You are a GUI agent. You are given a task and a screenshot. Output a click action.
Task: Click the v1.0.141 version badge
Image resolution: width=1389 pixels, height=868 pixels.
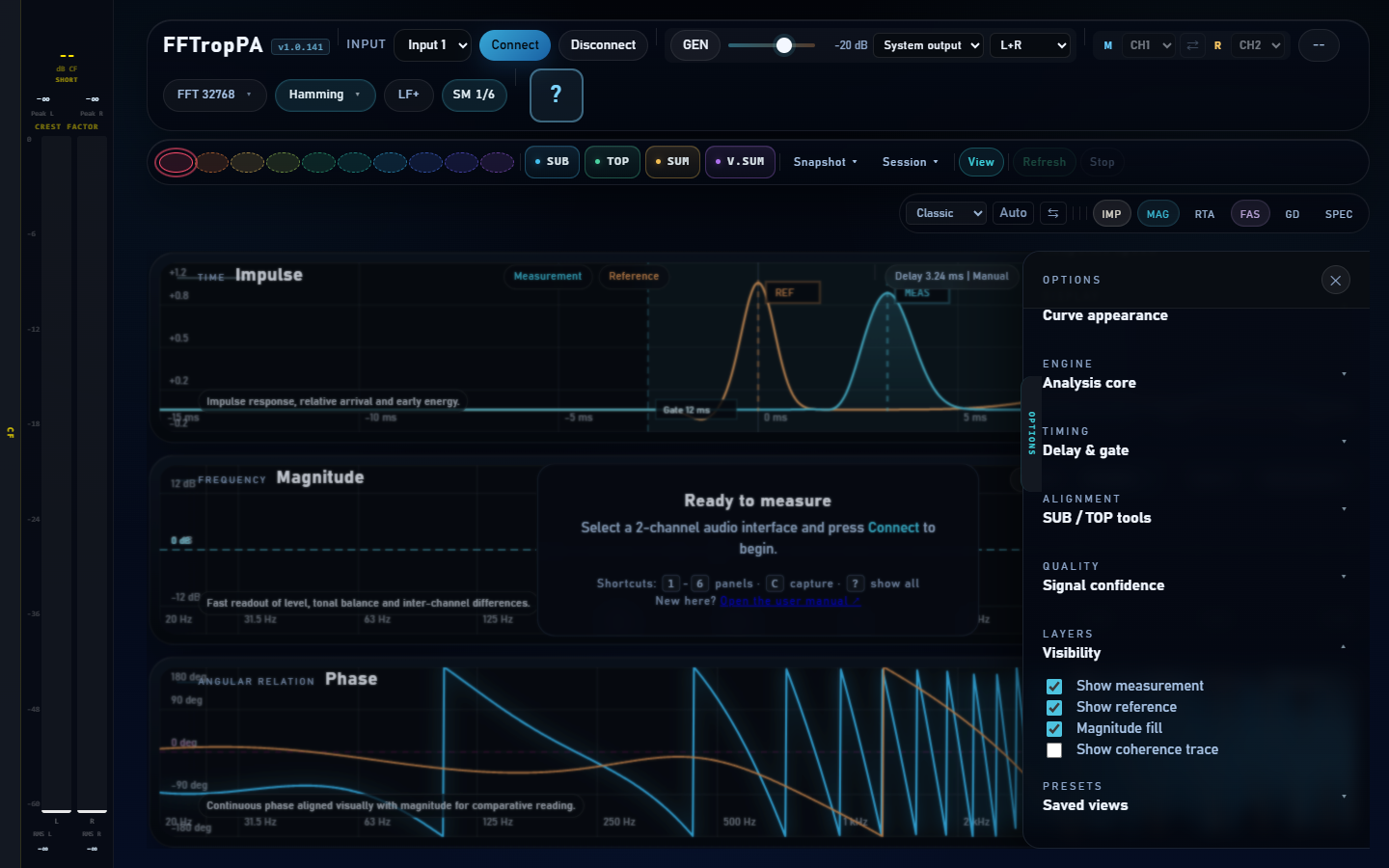[301, 46]
